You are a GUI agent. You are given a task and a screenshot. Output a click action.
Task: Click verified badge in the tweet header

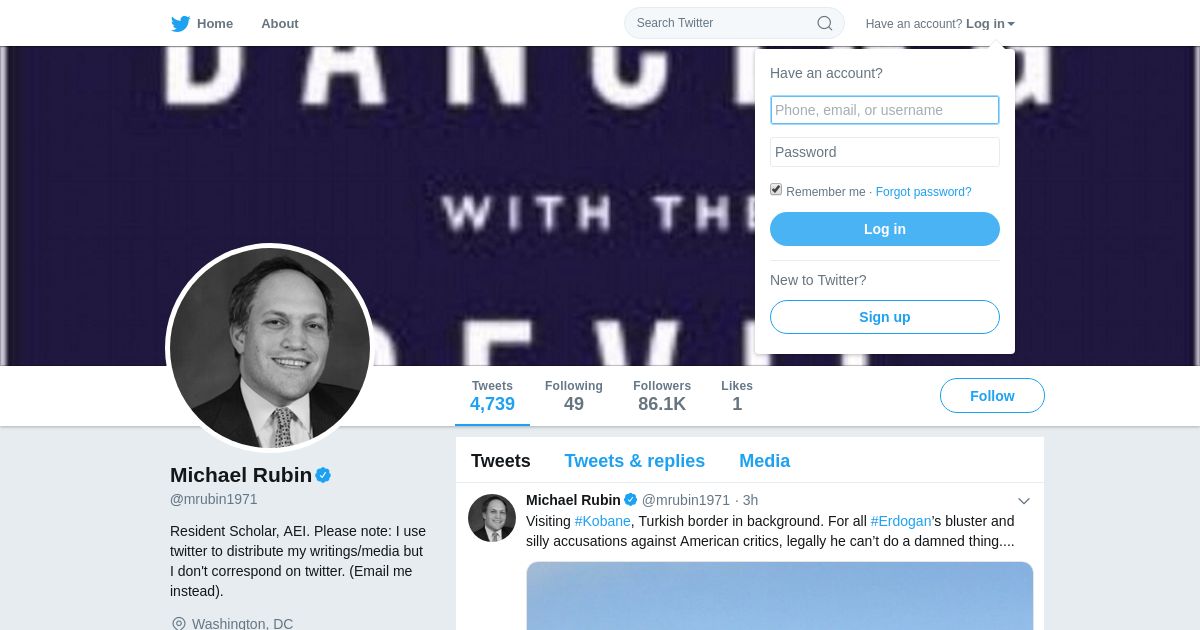[631, 500]
